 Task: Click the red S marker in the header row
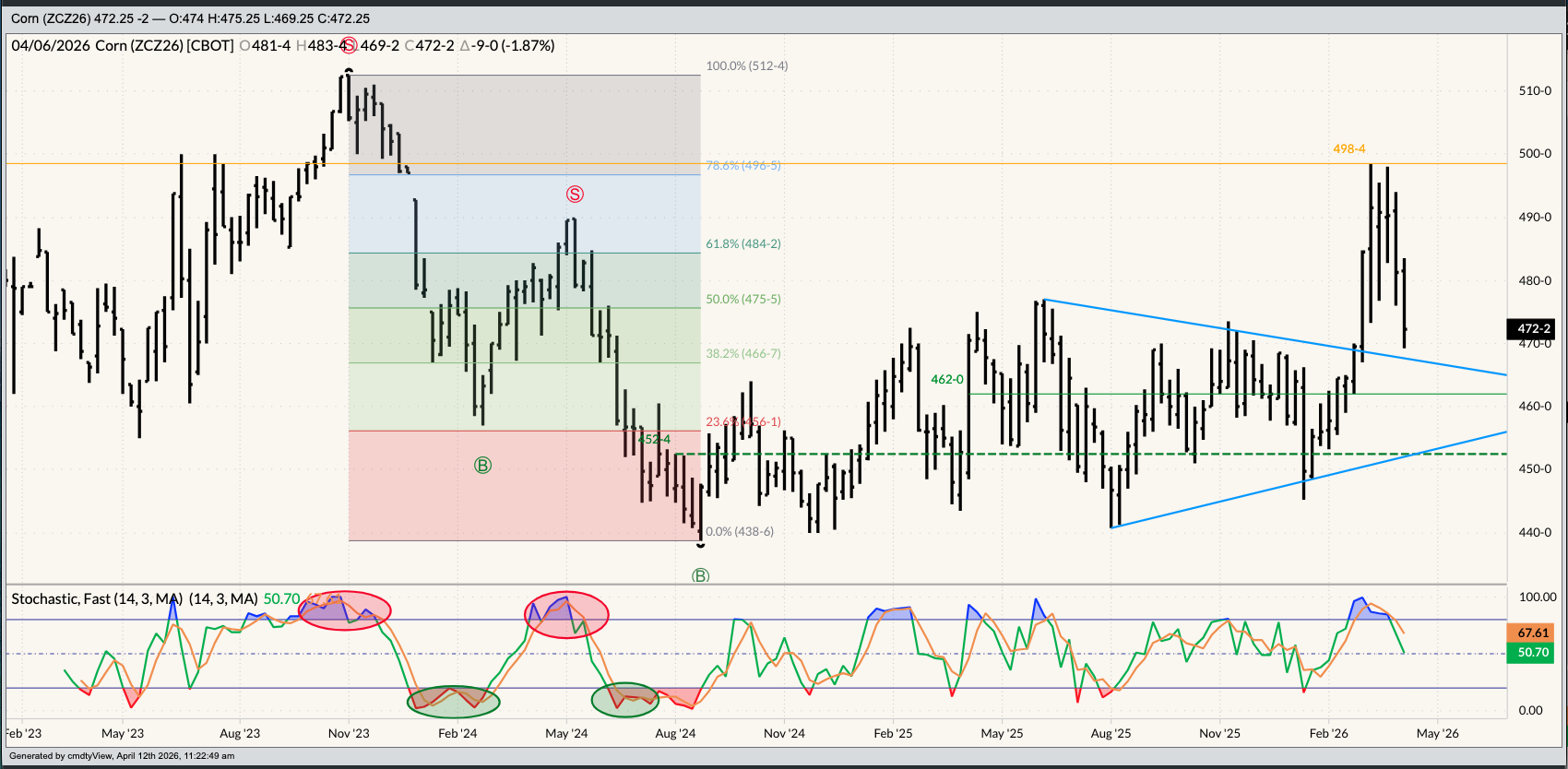[345, 45]
